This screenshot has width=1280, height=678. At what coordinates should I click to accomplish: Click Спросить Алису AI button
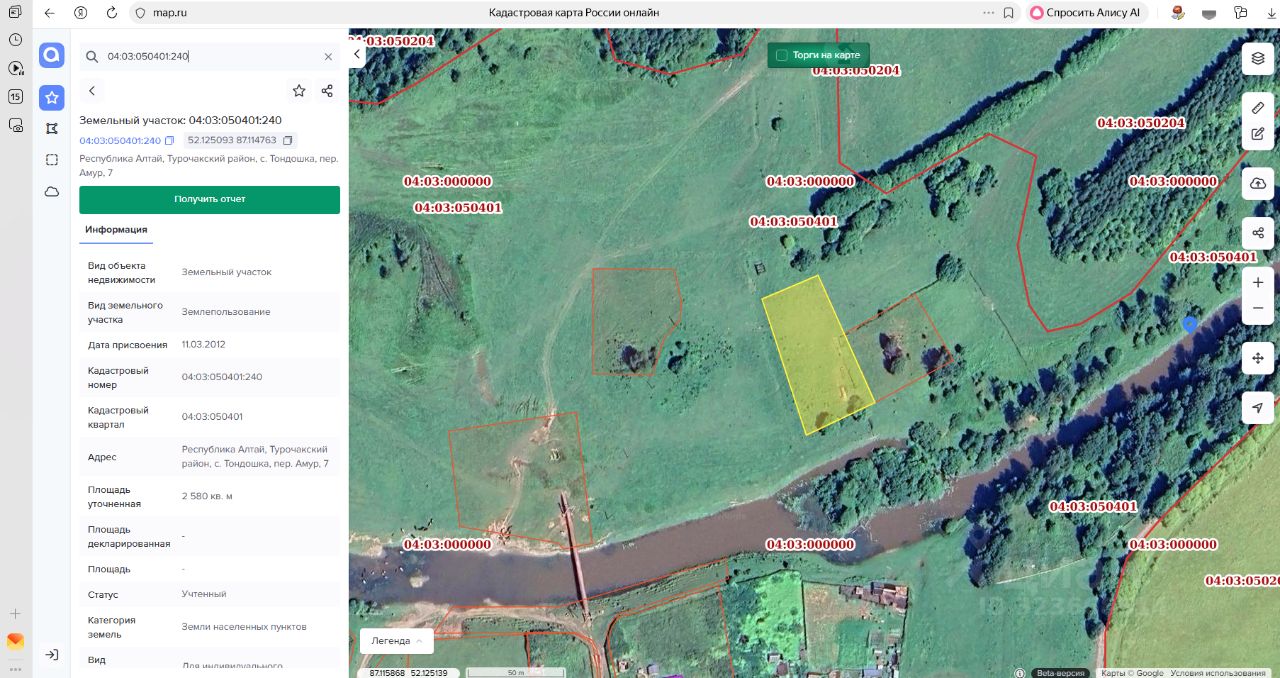coord(1086,13)
